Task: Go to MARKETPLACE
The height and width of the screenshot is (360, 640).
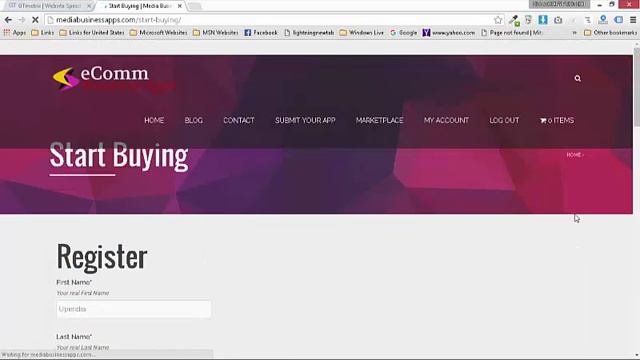Action: (380, 120)
